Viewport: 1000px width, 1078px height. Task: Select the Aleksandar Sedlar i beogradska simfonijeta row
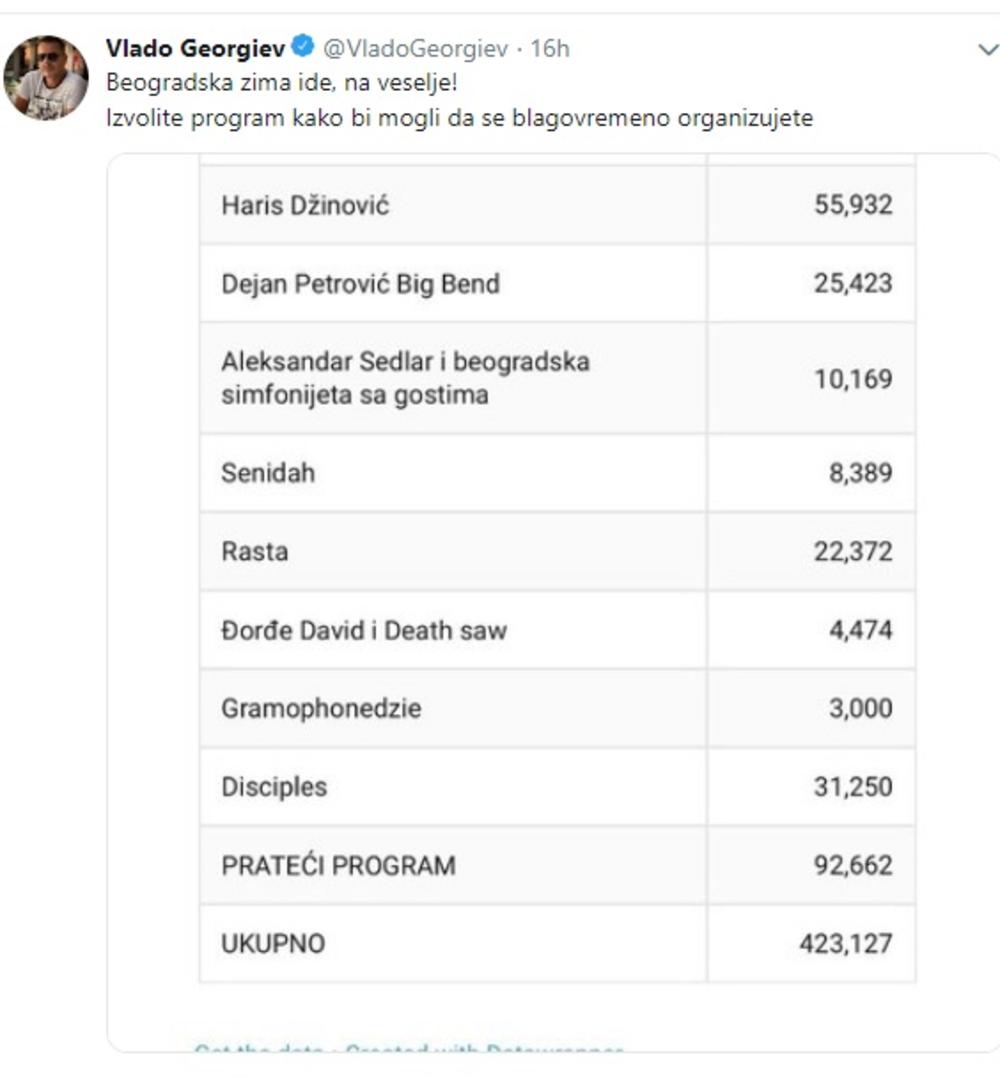click(405, 378)
